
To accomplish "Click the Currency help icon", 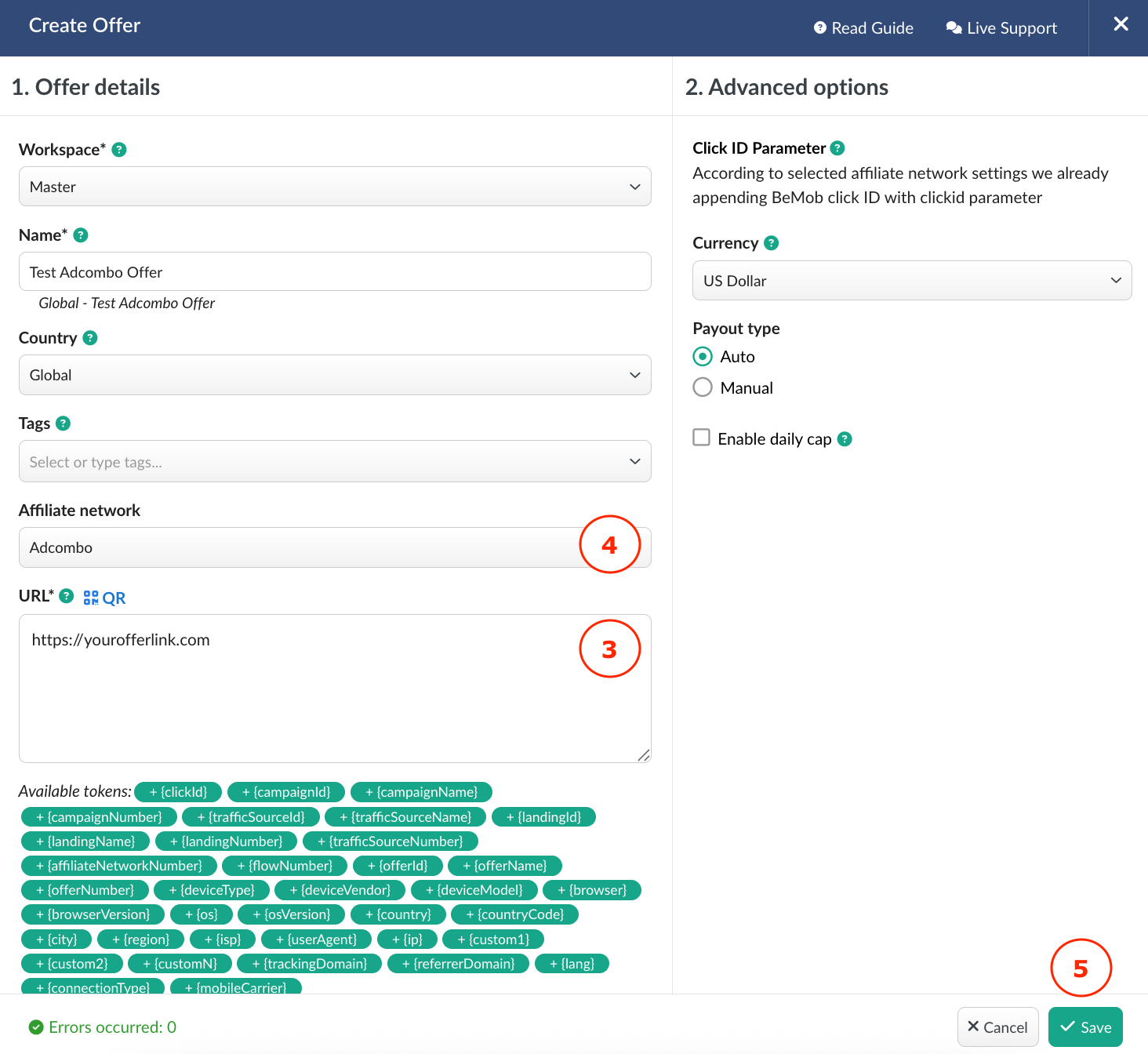I will (x=772, y=243).
